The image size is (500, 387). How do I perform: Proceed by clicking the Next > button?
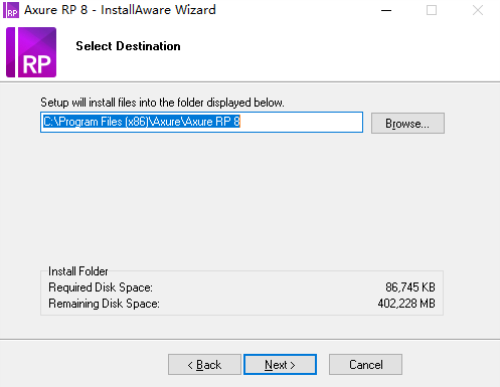[280, 364]
